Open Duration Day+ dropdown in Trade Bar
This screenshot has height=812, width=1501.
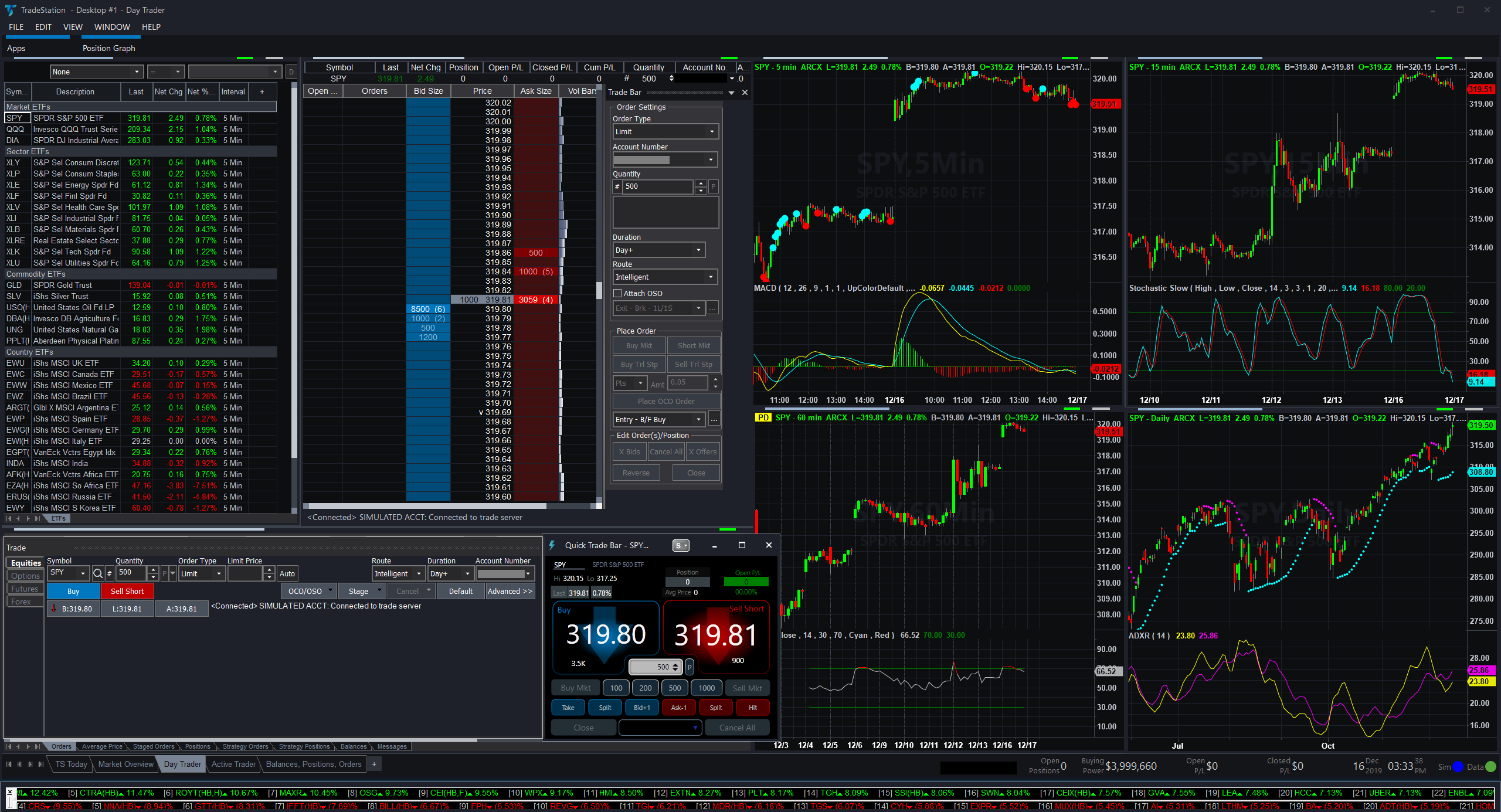pyautogui.click(x=658, y=250)
